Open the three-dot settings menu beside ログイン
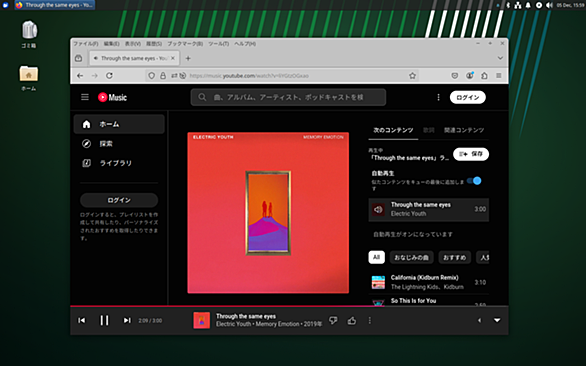The height and width of the screenshot is (366, 586). (x=438, y=97)
